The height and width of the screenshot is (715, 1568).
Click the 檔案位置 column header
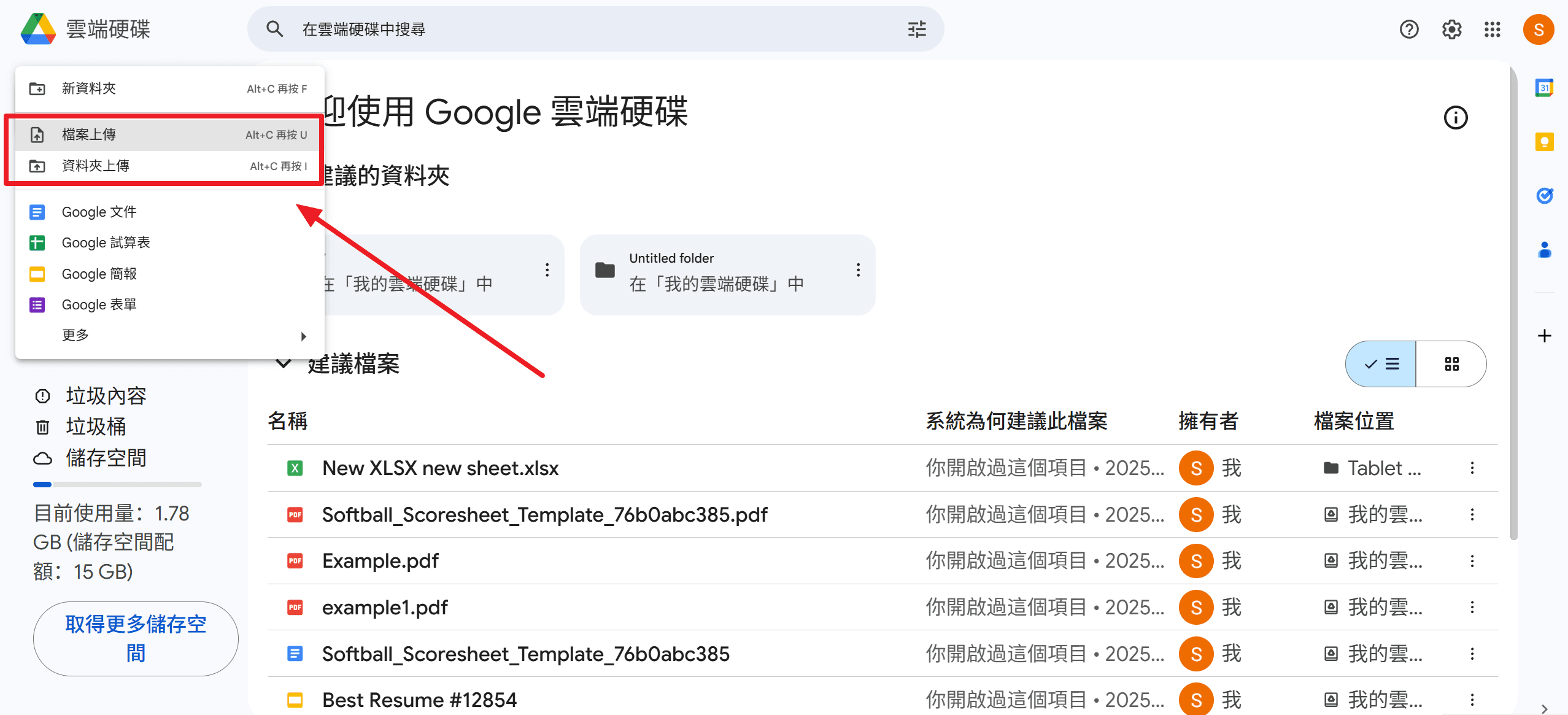1354,422
